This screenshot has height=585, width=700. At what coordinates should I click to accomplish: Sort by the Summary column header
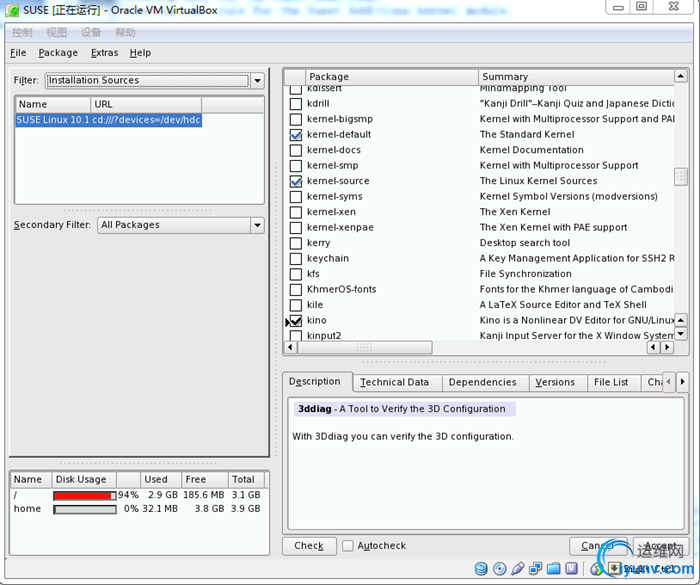click(x=576, y=76)
